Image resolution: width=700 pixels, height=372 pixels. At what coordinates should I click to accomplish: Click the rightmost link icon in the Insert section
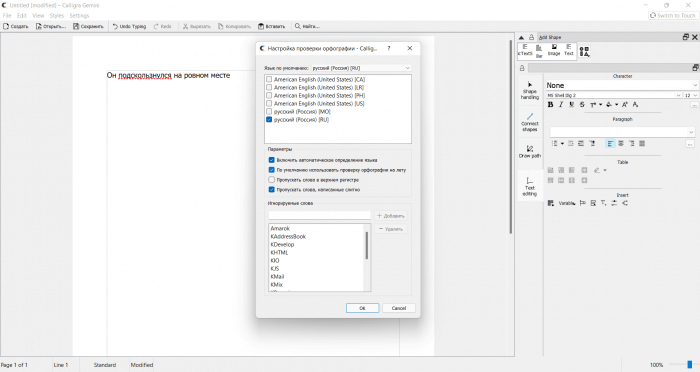pyautogui.click(x=625, y=203)
